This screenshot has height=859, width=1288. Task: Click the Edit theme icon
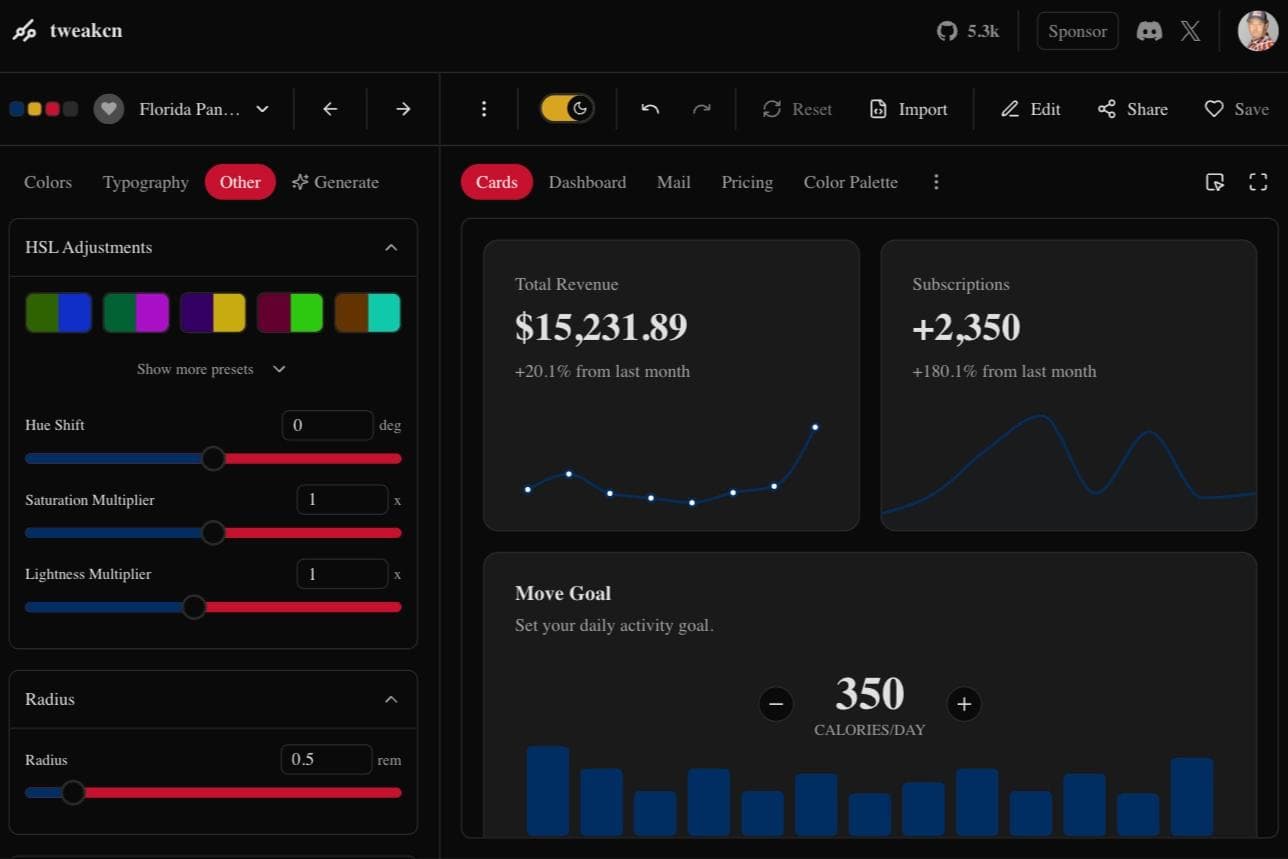(x=1029, y=109)
